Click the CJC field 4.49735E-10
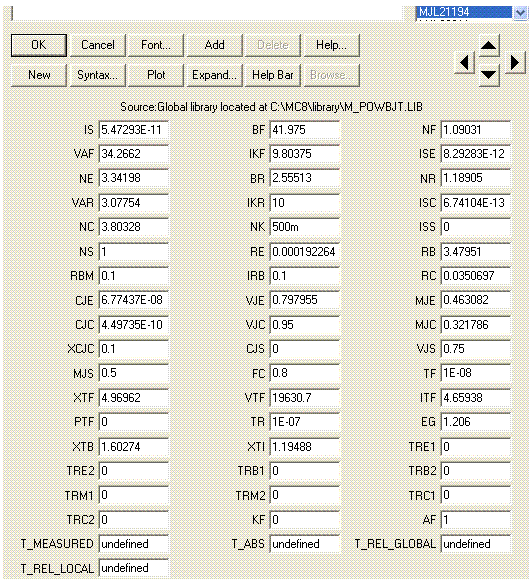This screenshot has width=531, height=579. pyautogui.click(x=134, y=325)
